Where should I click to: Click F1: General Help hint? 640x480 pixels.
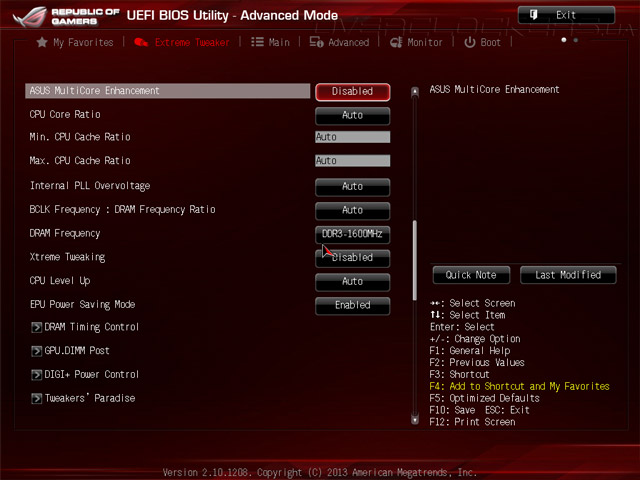coord(470,351)
